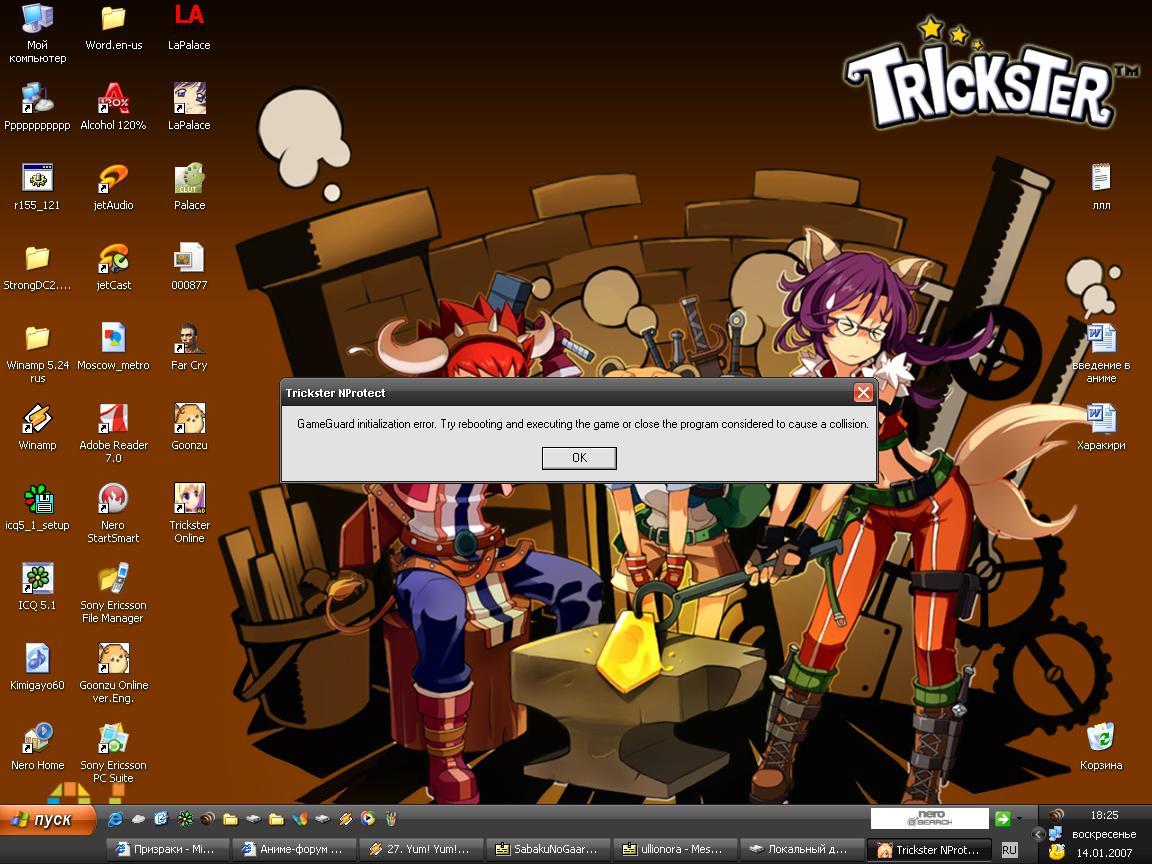Select the Sony Ericsson File Manager icon
The width and height of the screenshot is (1152, 864).
(x=113, y=594)
